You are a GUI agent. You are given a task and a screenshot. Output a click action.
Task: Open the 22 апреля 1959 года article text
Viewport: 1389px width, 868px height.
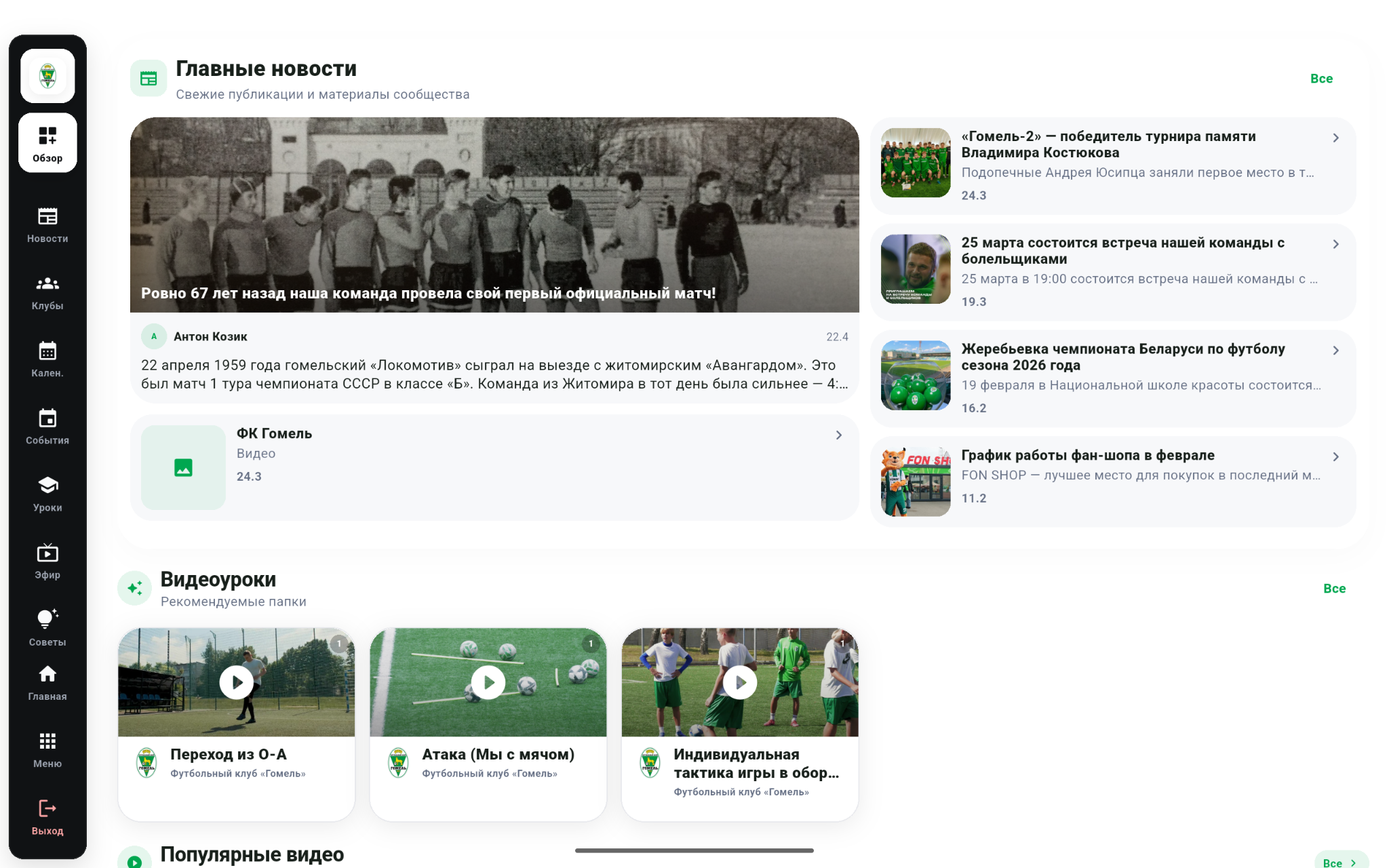494,374
